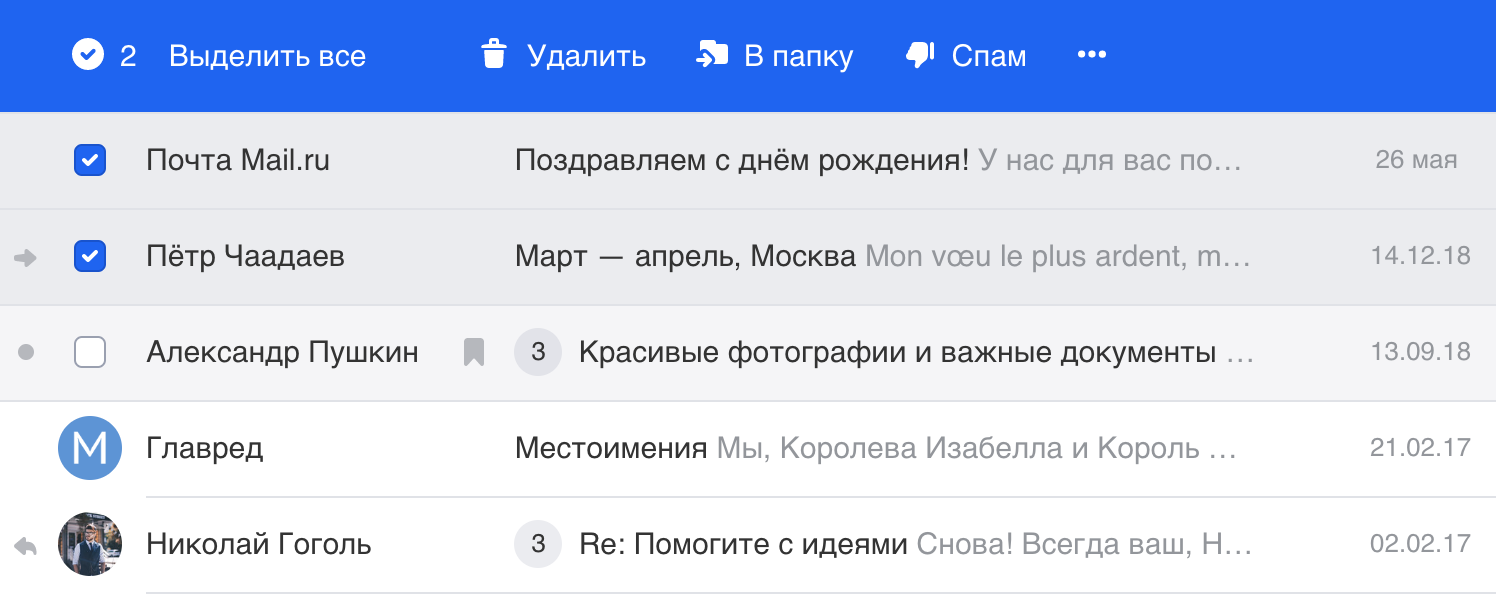This screenshot has height=594, width=1496.
Task: Click Главред's blue "M" avatar
Action: pyautogui.click(x=90, y=448)
